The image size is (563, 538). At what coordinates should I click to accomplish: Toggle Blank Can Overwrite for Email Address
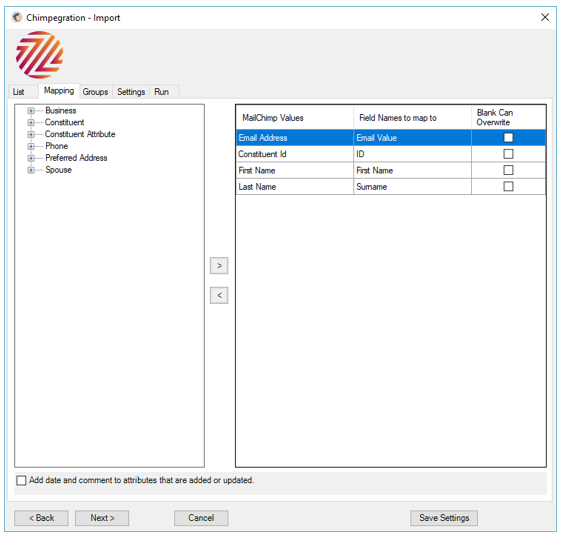point(508,138)
